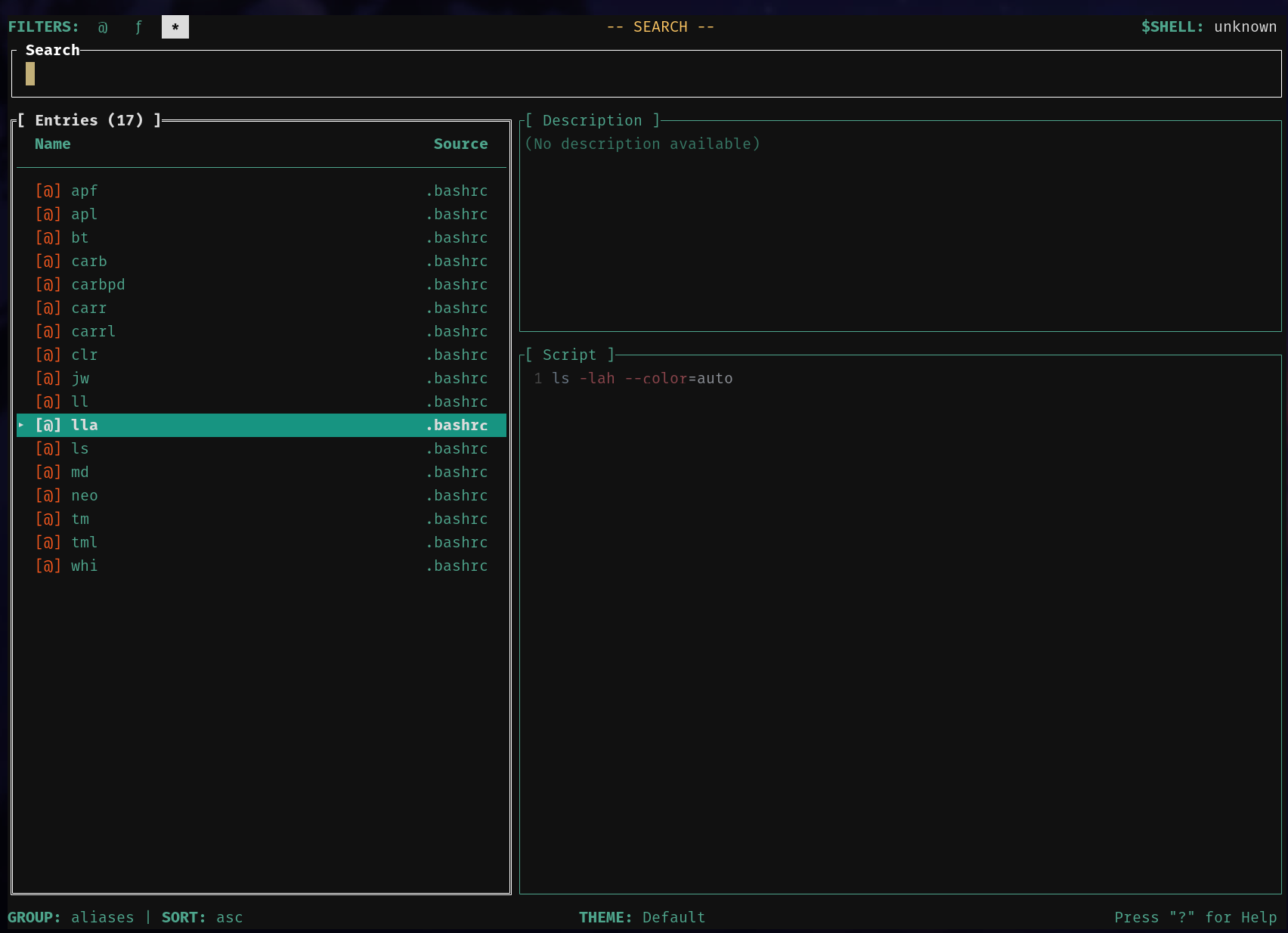The height and width of the screenshot is (933, 1288).
Task: Select the @ aliases filter
Action: click(103, 27)
